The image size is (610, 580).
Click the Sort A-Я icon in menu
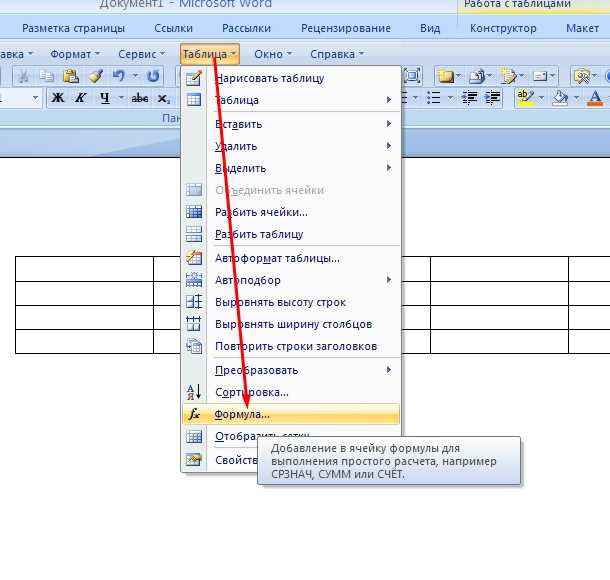(194, 392)
